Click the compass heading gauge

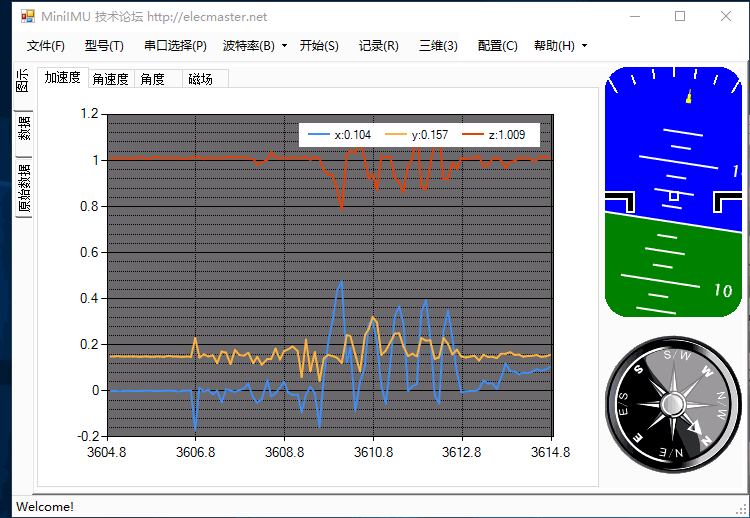pos(673,405)
